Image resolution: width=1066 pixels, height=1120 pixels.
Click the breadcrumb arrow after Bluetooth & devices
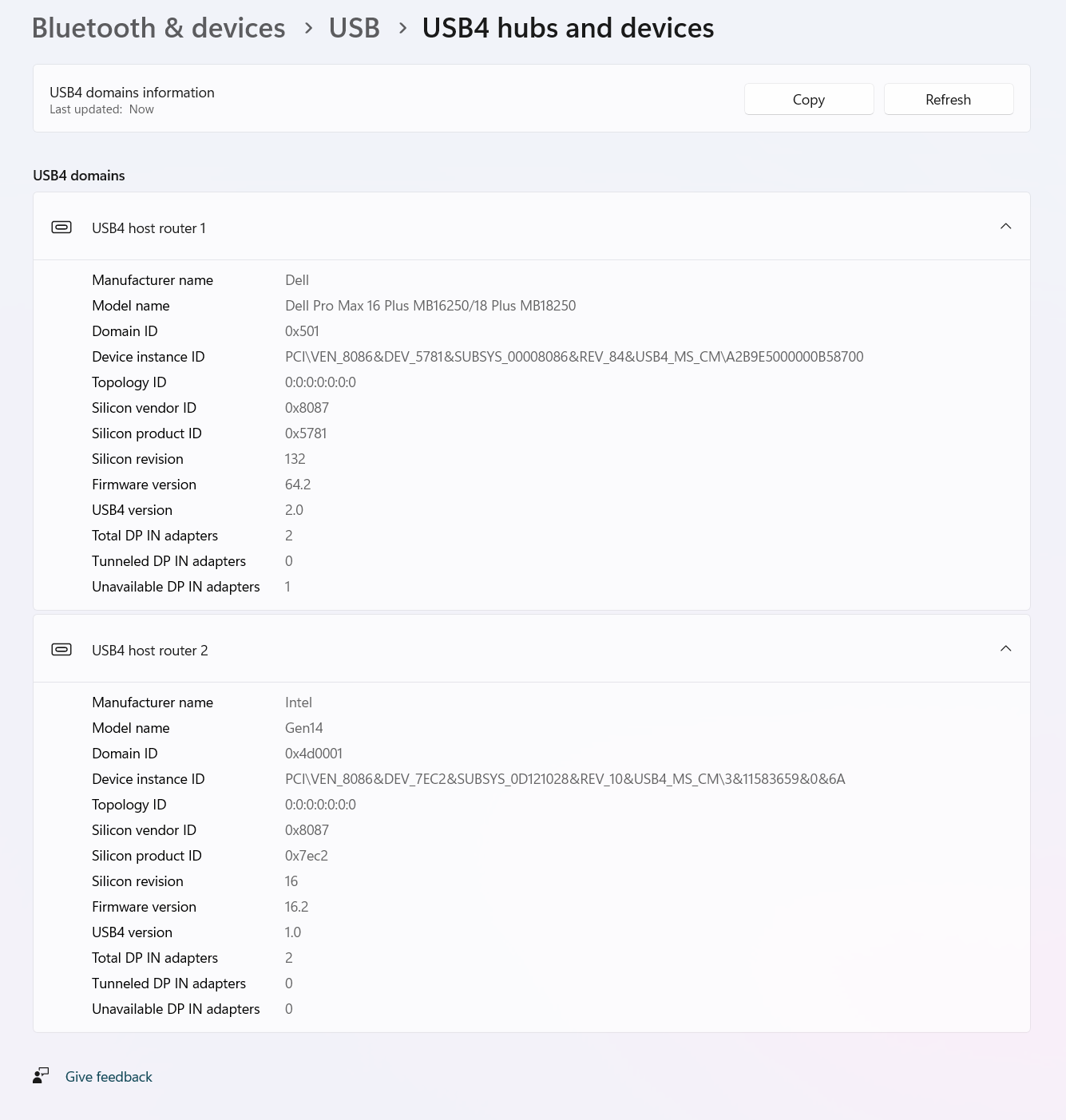pyautogui.click(x=308, y=29)
